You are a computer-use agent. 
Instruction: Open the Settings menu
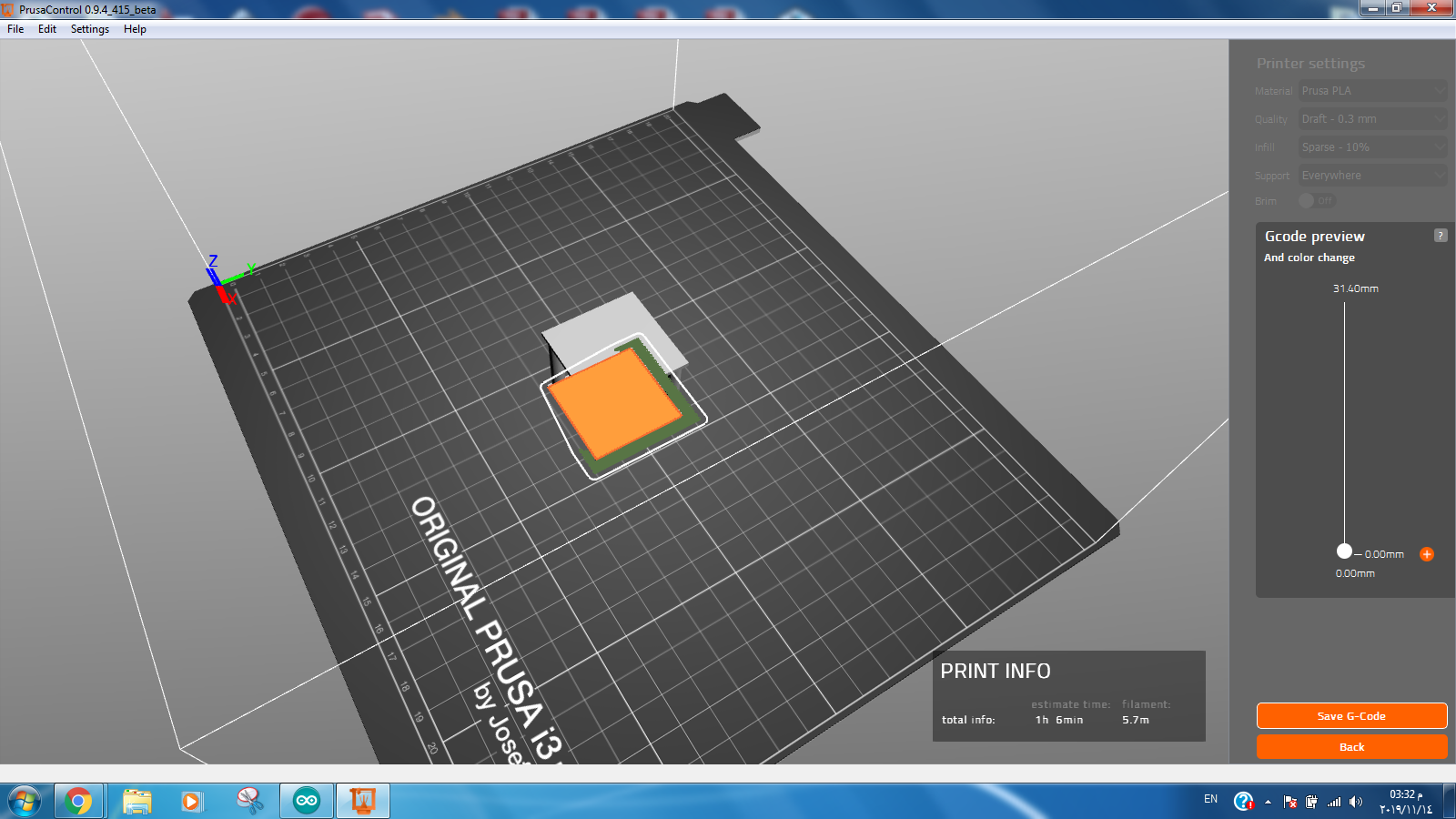pos(90,29)
